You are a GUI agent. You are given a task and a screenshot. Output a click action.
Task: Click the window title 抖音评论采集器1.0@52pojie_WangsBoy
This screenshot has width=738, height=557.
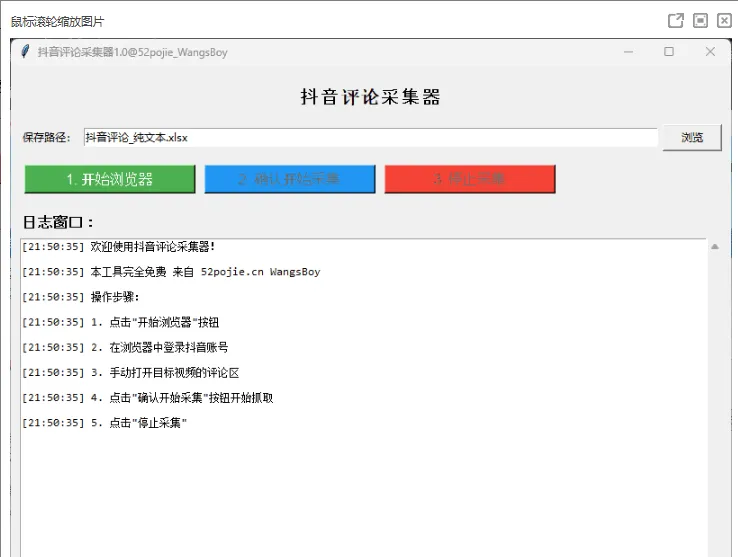(133, 52)
